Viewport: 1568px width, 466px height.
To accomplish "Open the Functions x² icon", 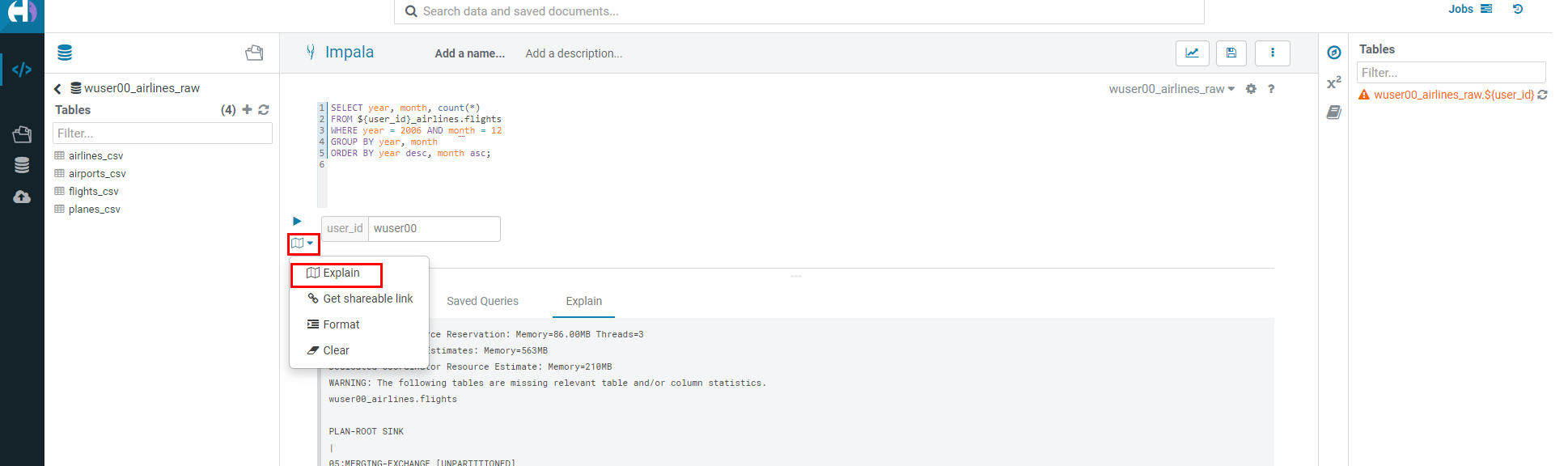I will click(x=1334, y=83).
